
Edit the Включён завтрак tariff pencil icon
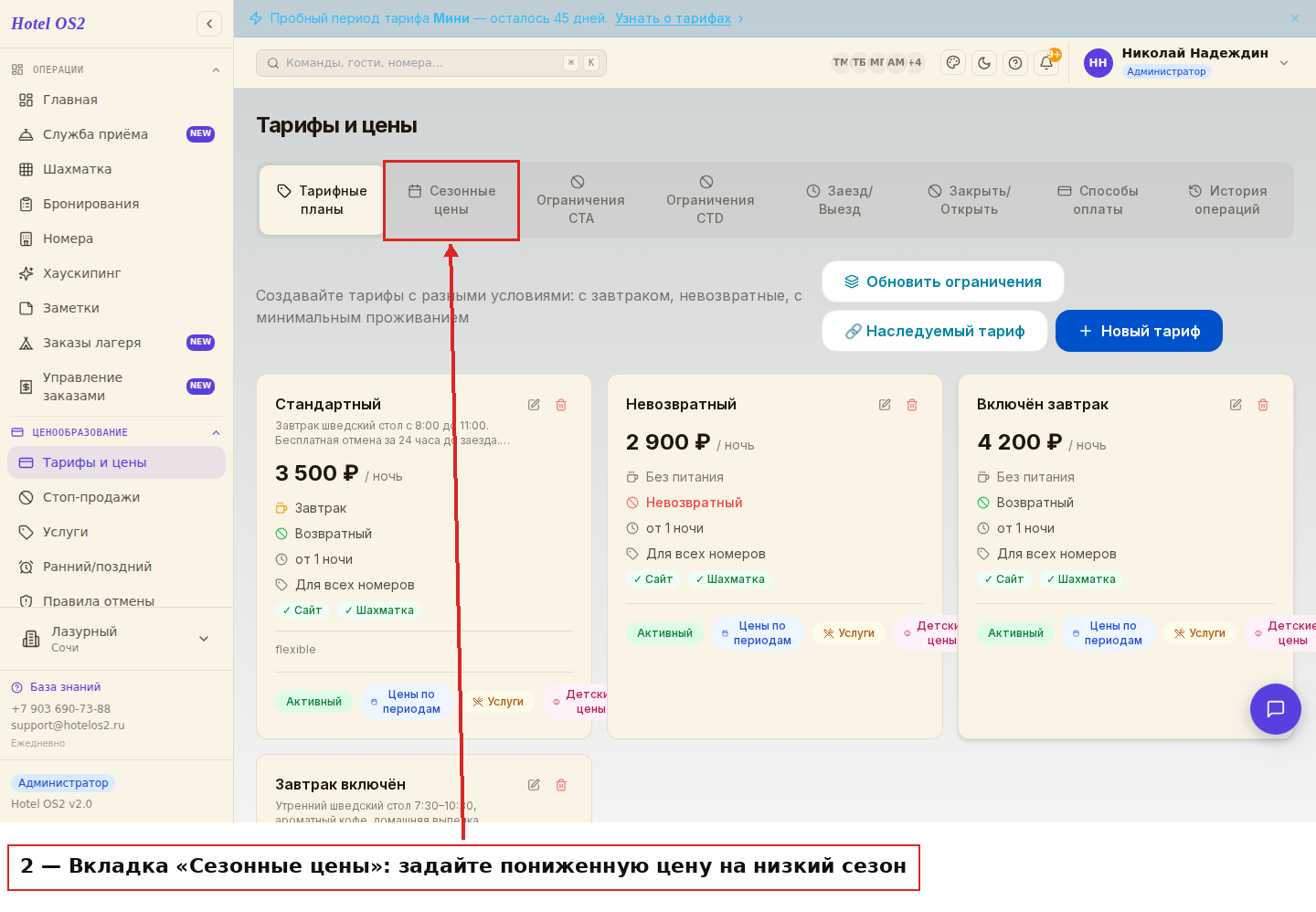(x=1236, y=405)
